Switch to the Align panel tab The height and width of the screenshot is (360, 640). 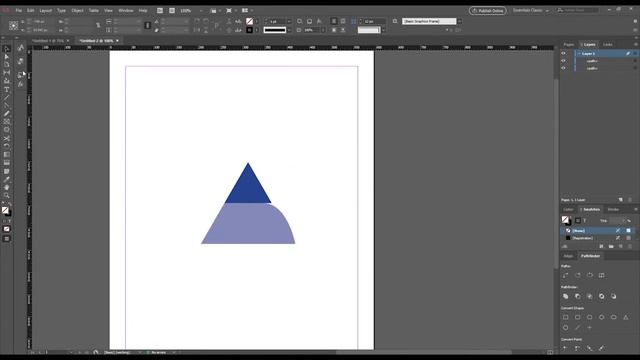click(x=568, y=256)
